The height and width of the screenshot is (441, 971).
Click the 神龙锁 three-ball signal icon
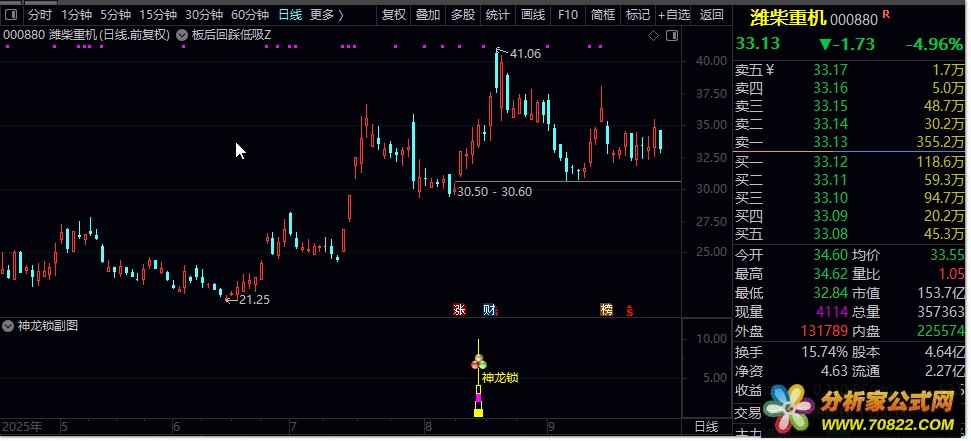(x=479, y=362)
